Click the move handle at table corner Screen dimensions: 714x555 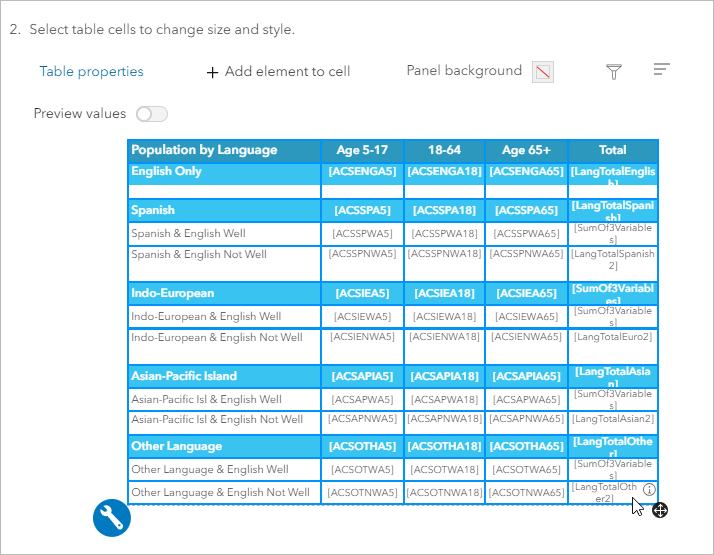660,510
